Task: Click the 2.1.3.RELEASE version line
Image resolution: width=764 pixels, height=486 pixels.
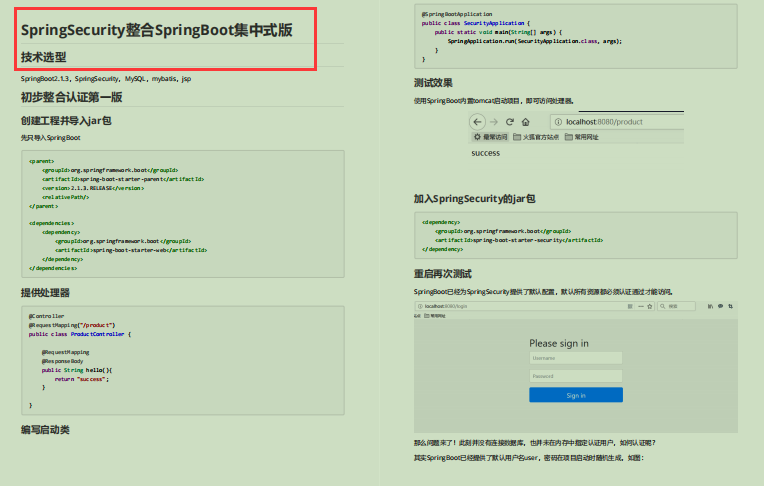Action: [x=93, y=188]
